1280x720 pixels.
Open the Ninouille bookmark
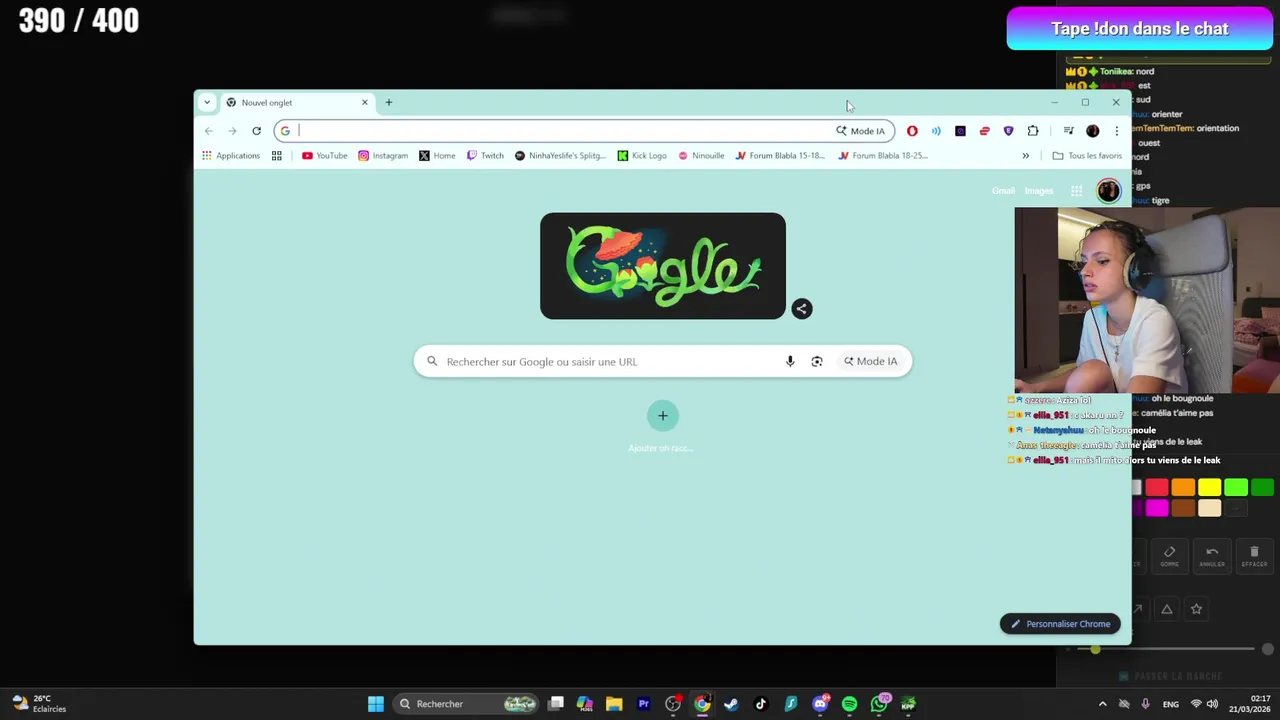click(x=701, y=155)
